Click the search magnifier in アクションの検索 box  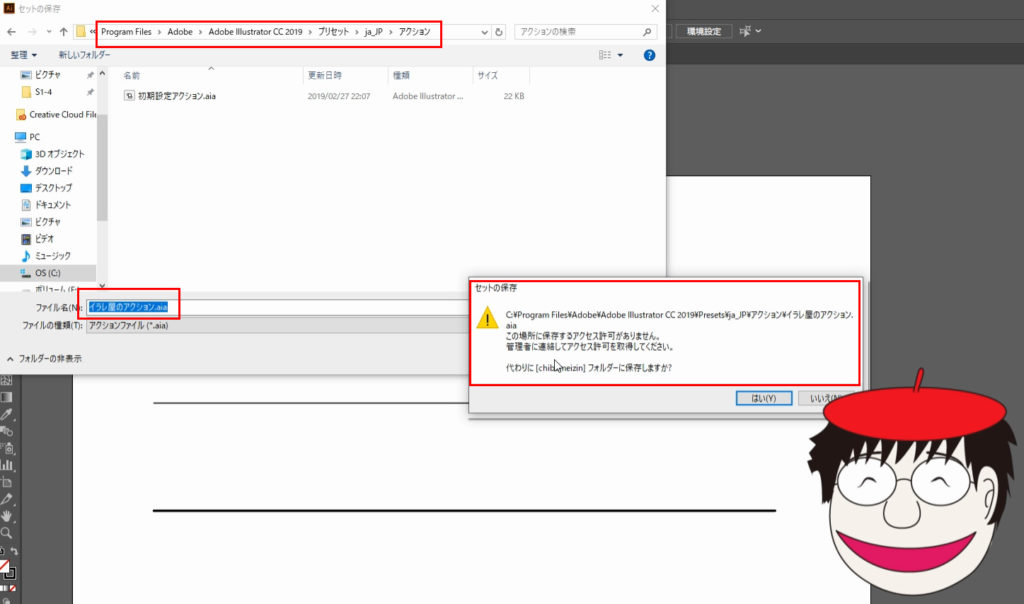[x=647, y=31]
